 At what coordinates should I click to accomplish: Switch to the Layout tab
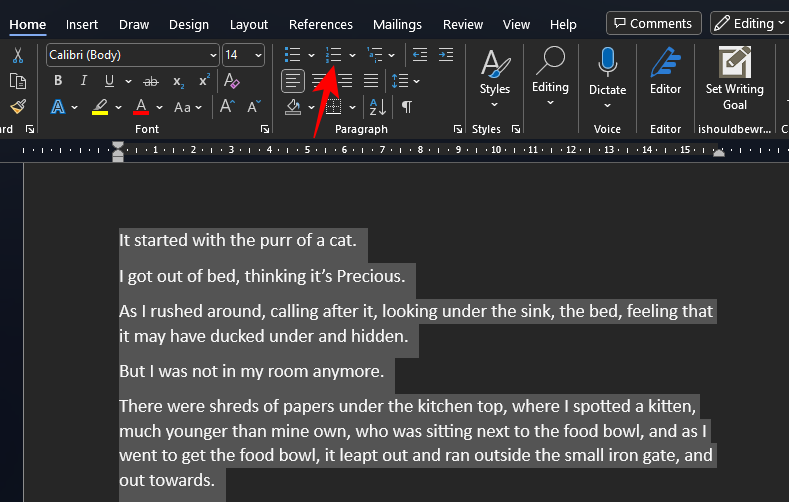249,25
